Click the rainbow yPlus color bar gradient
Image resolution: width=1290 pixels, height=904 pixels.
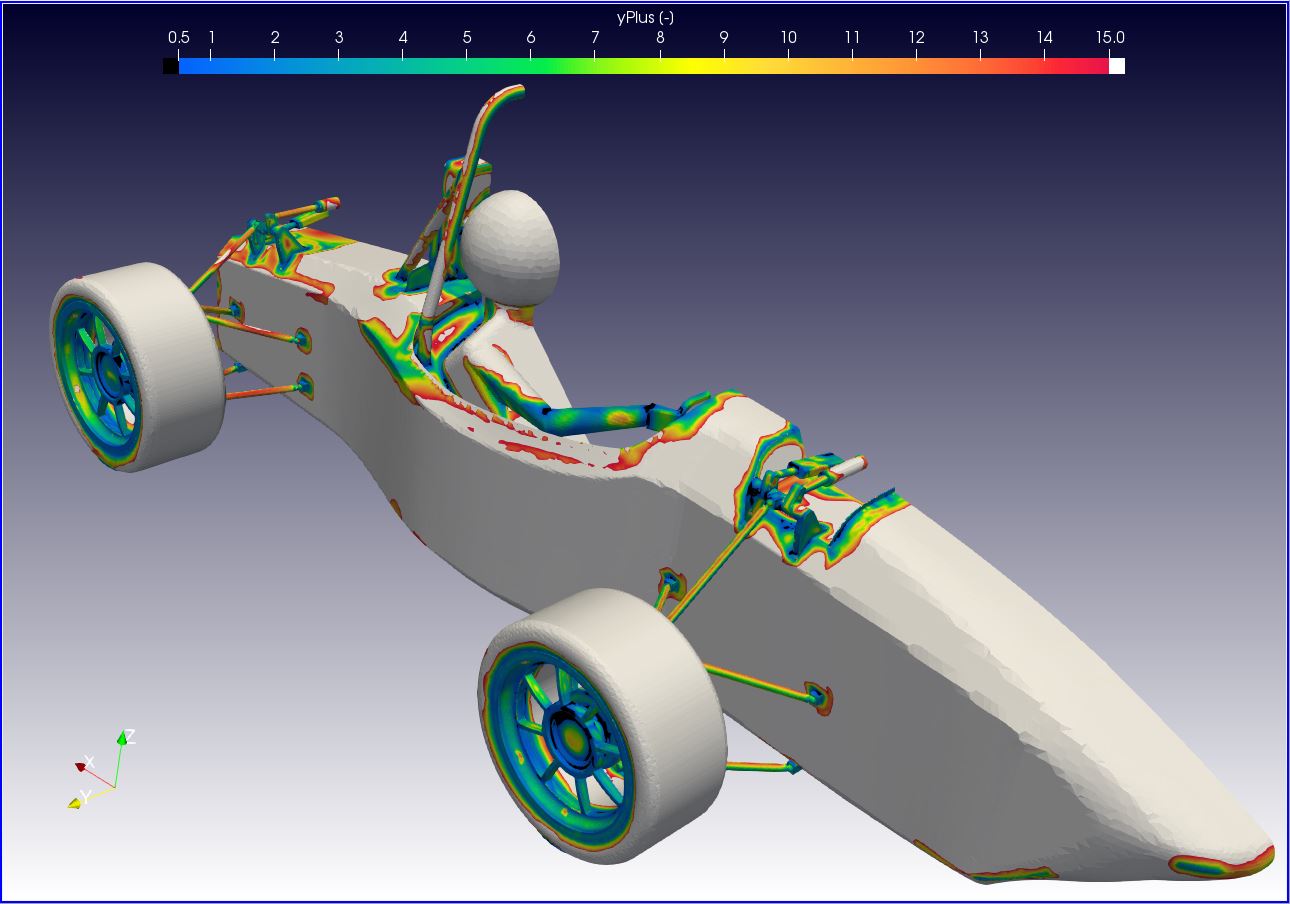(x=644, y=66)
